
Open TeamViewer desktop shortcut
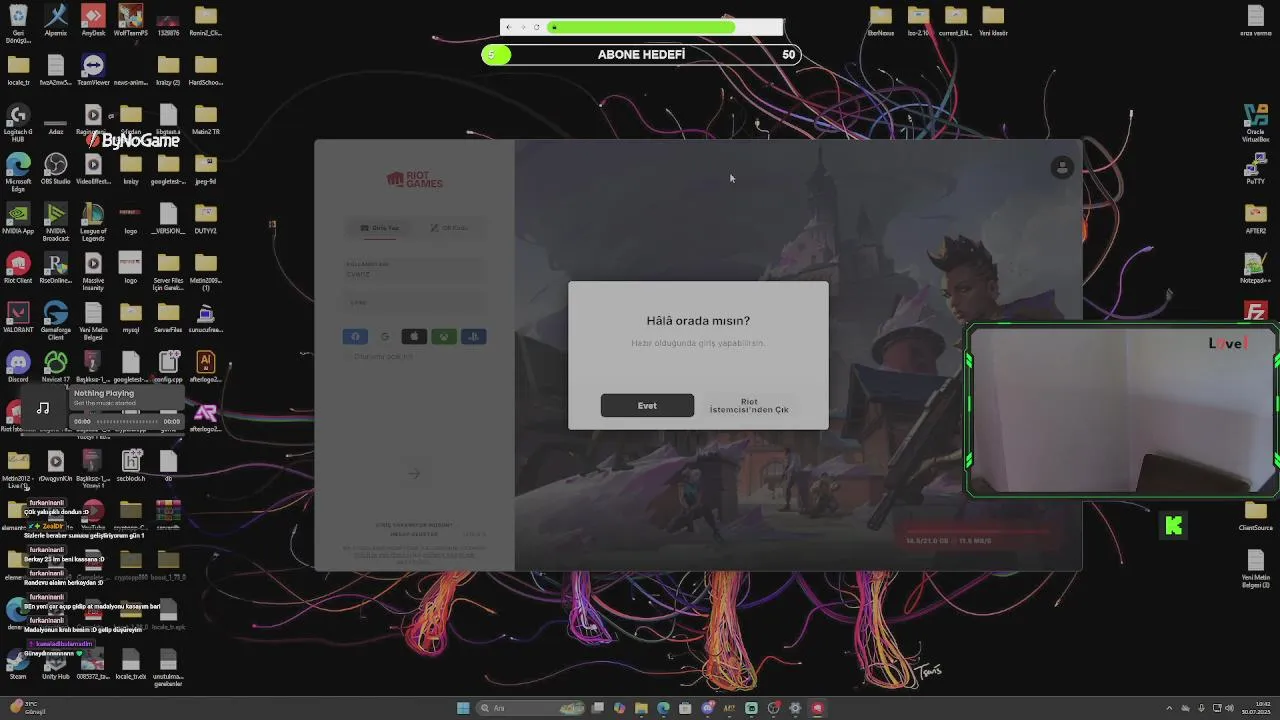click(93, 70)
